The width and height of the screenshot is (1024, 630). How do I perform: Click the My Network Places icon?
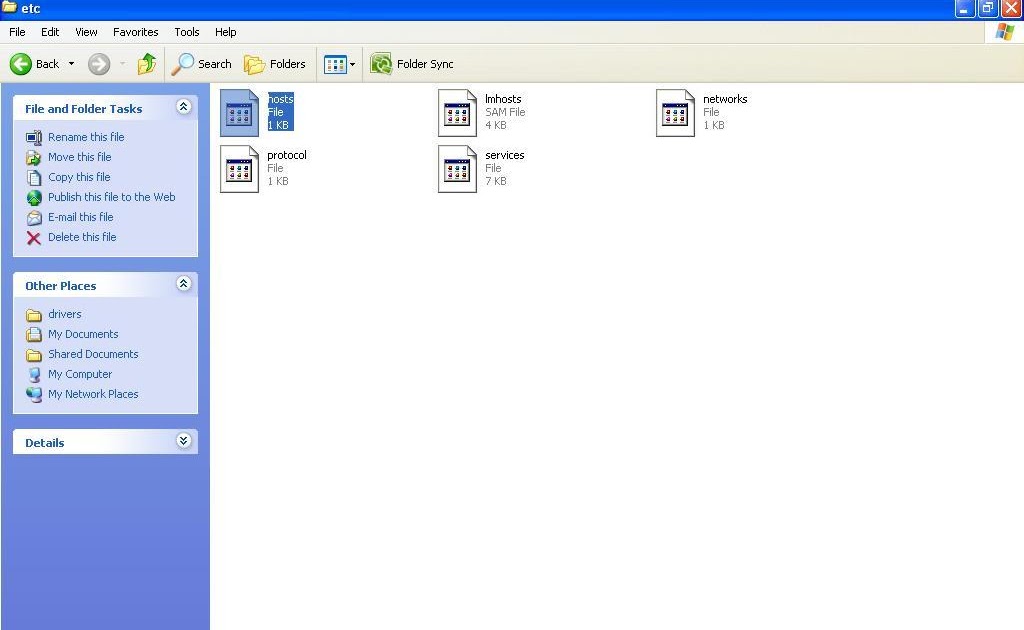tap(34, 395)
